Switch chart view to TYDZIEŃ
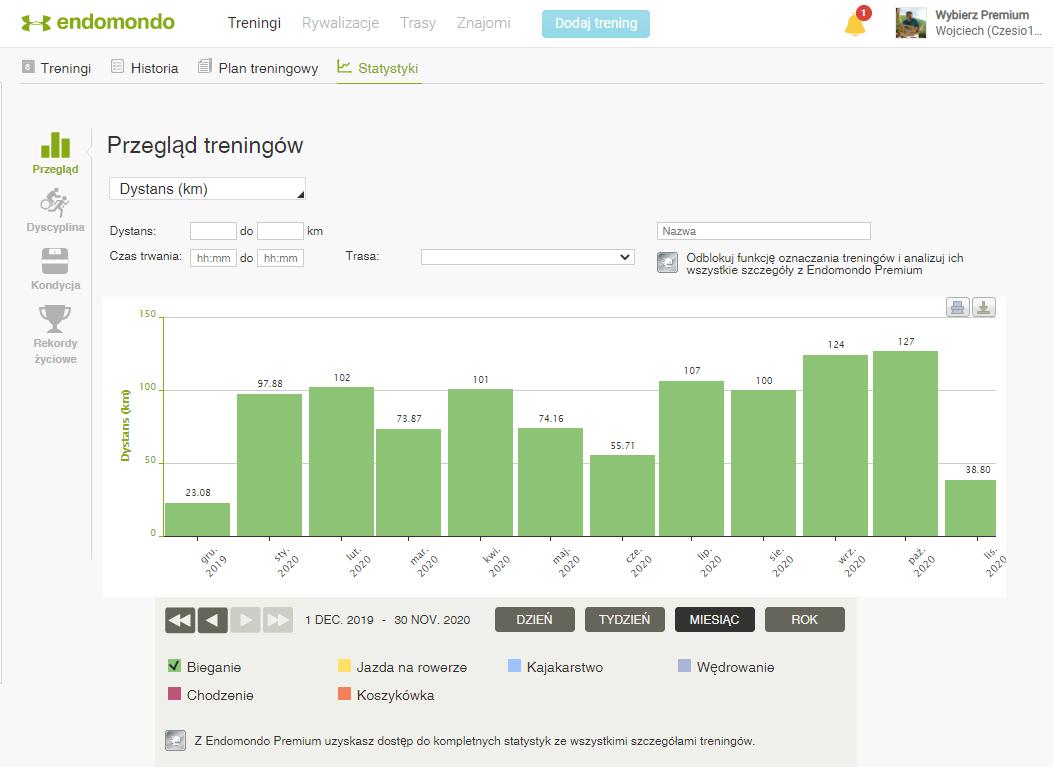1053x767 pixels. (624, 620)
